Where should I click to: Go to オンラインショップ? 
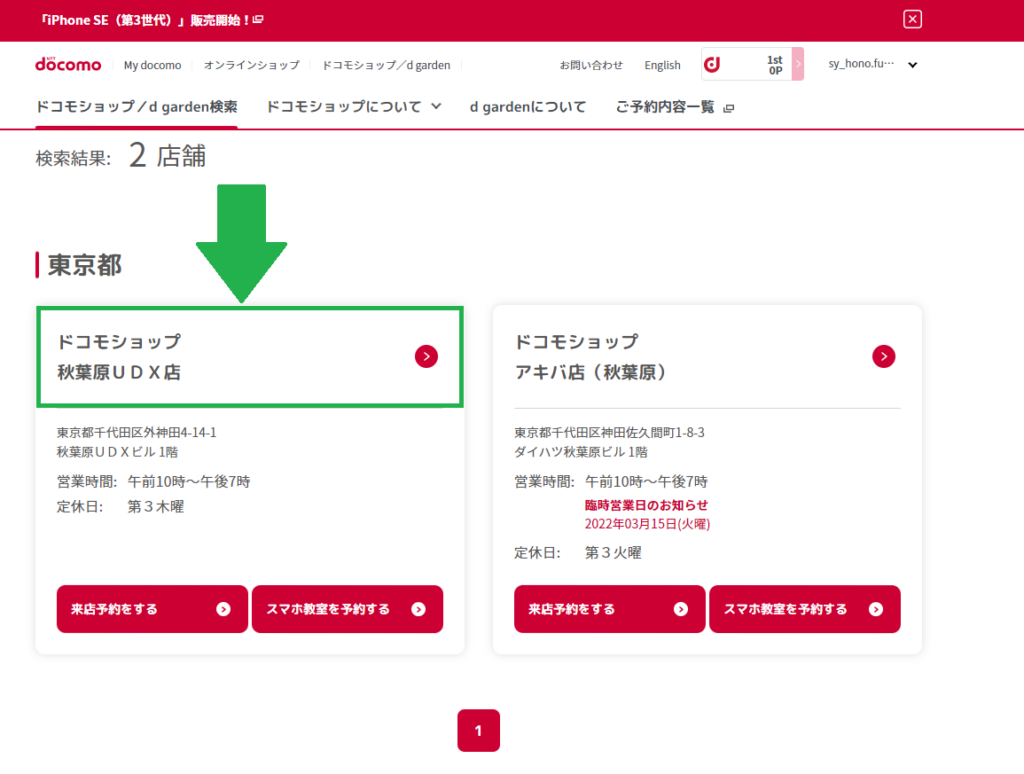(251, 65)
